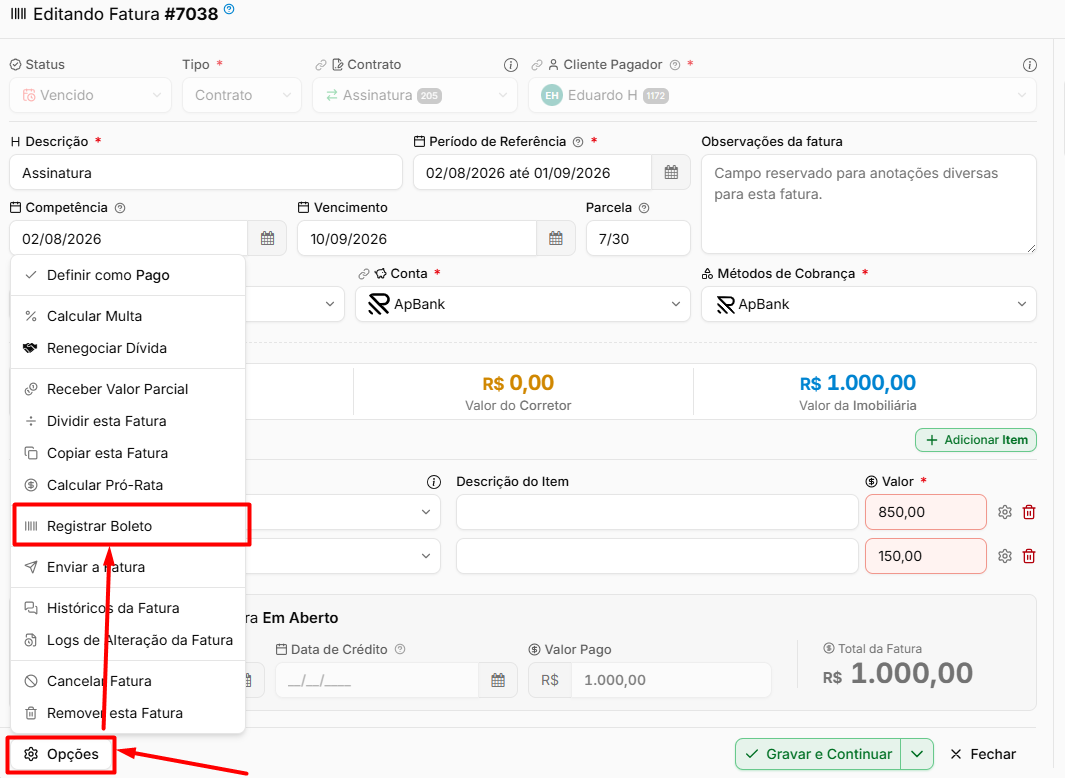Choose Calcular Pró-Rata menu item
The height and width of the screenshot is (778, 1065).
pos(128,485)
